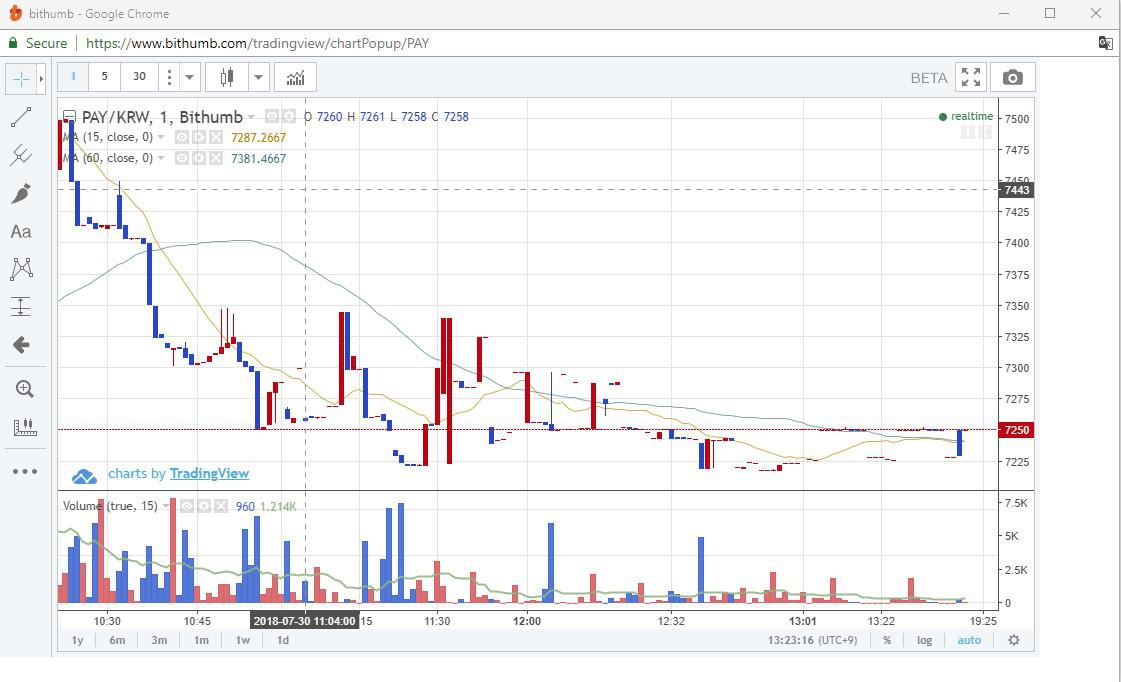The image size is (1121, 682).
Task: Click the back arrow icon in sidebar
Action: (x=21, y=345)
